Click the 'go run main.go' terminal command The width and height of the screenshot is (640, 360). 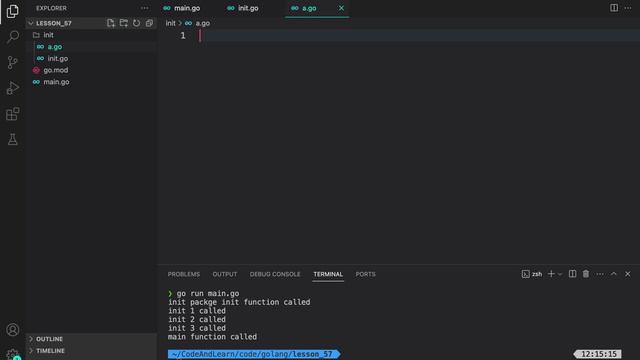(x=208, y=293)
